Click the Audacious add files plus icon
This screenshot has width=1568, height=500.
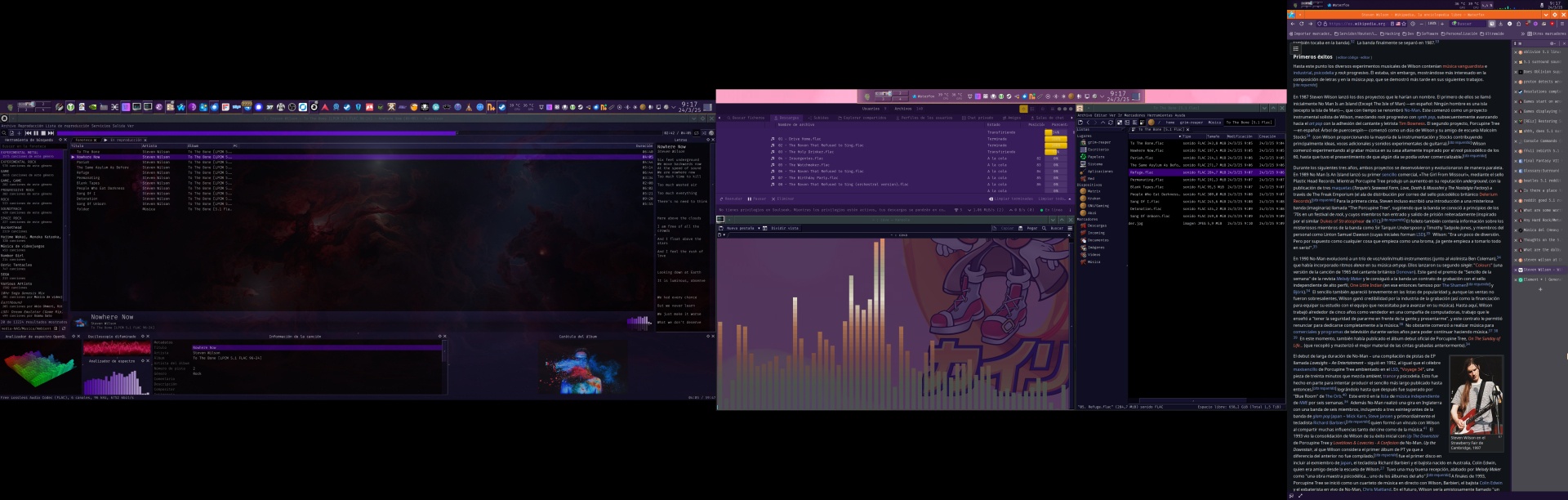[x=19, y=132]
